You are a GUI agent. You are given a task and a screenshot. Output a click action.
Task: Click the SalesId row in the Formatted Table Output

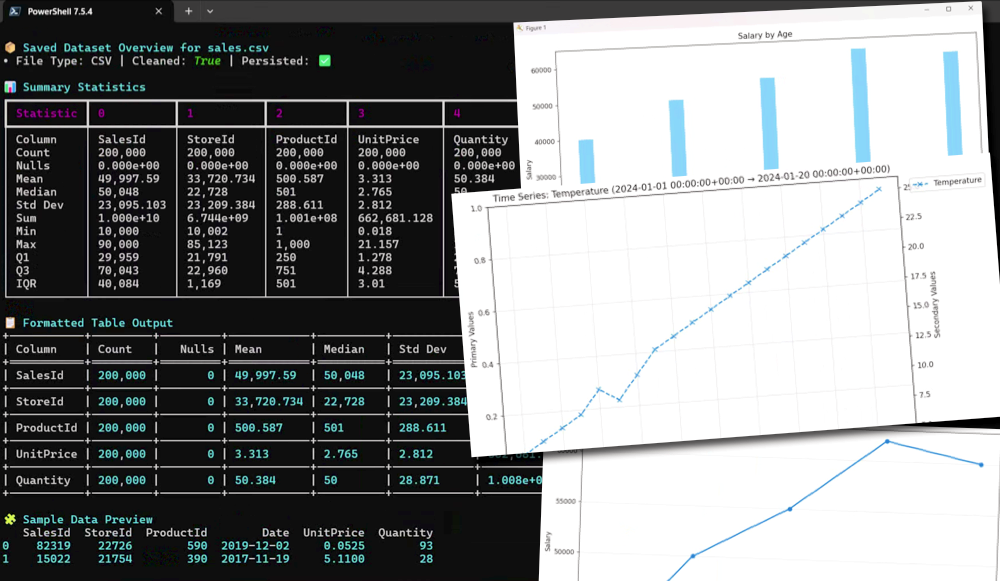pyautogui.click(x=44, y=375)
